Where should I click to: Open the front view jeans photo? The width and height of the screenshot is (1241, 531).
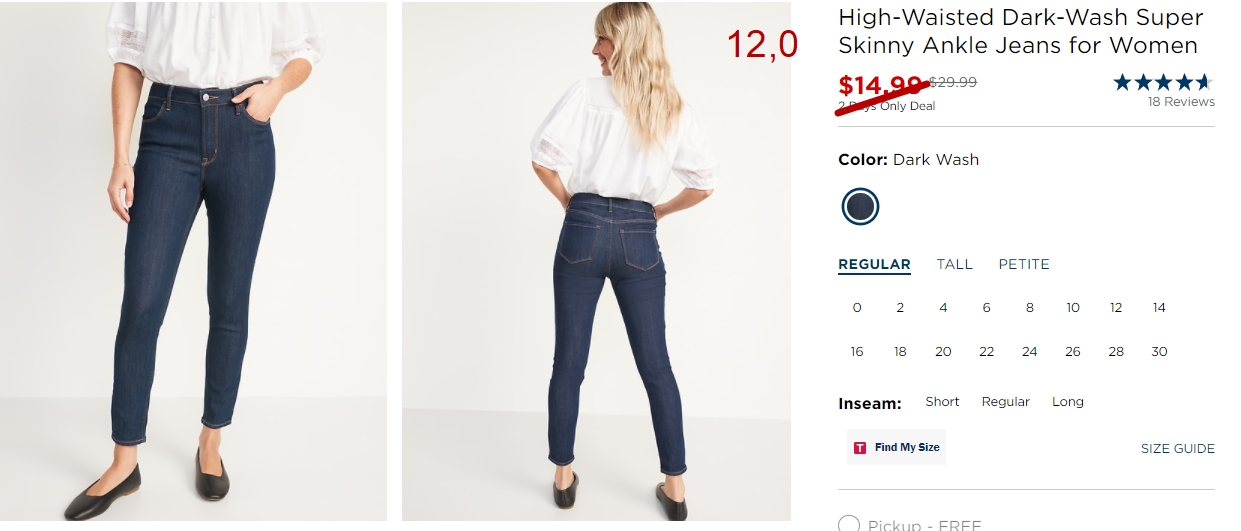193,261
